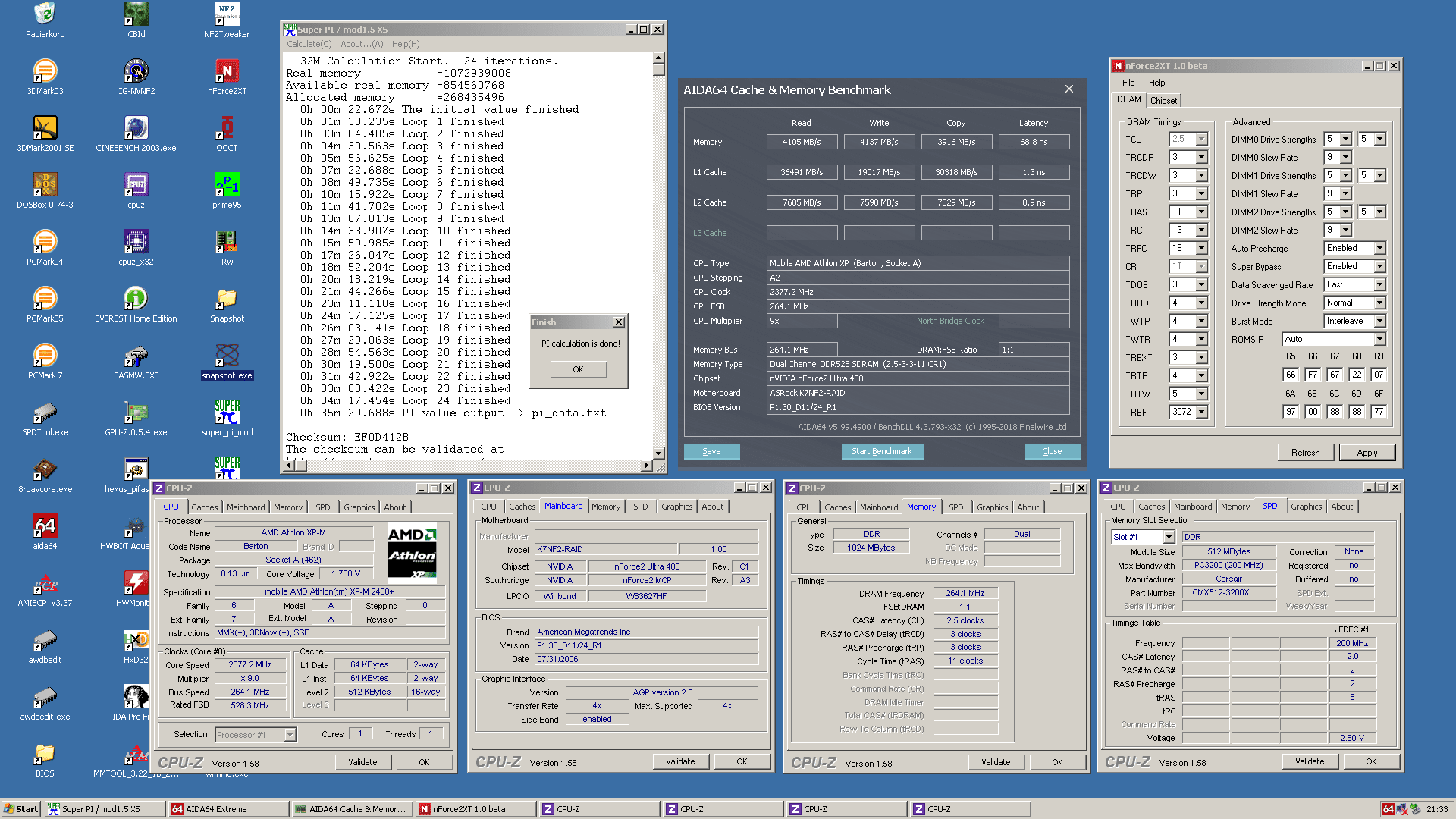Image resolution: width=1456 pixels, height=819 pixels.
Task: Launch the awdbedit desktop icon
Action: [x=45, y=646]
